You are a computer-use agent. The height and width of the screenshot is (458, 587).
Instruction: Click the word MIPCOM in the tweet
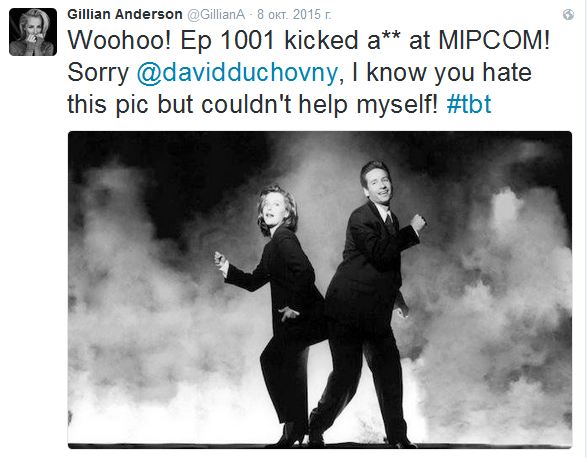tap(494, 40)
